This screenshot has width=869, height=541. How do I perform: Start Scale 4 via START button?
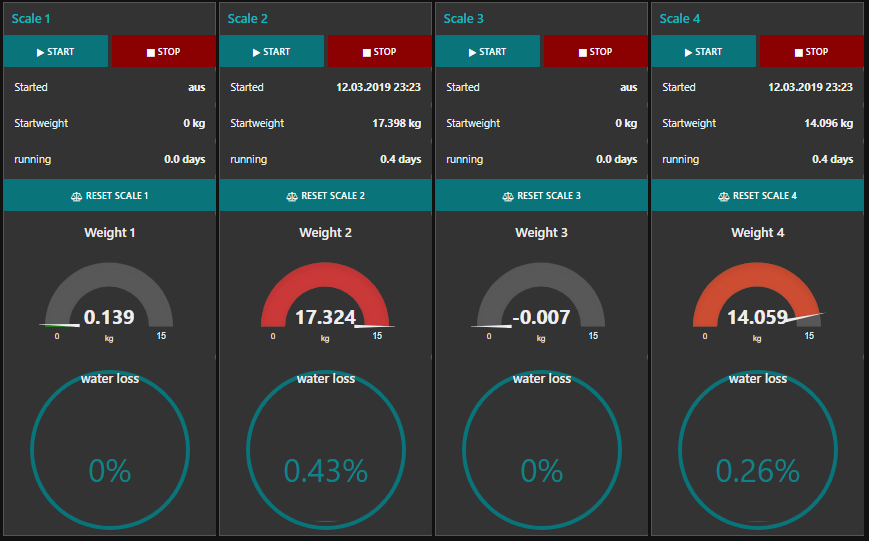tap(704, 52)
